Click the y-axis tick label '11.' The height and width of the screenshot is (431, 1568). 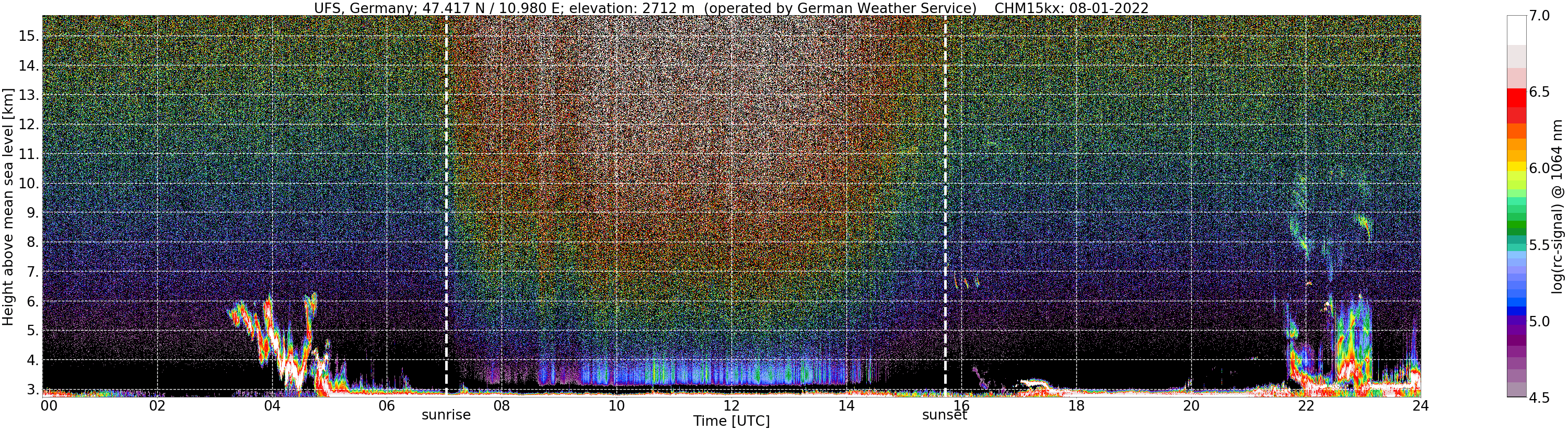coord(29,154)
